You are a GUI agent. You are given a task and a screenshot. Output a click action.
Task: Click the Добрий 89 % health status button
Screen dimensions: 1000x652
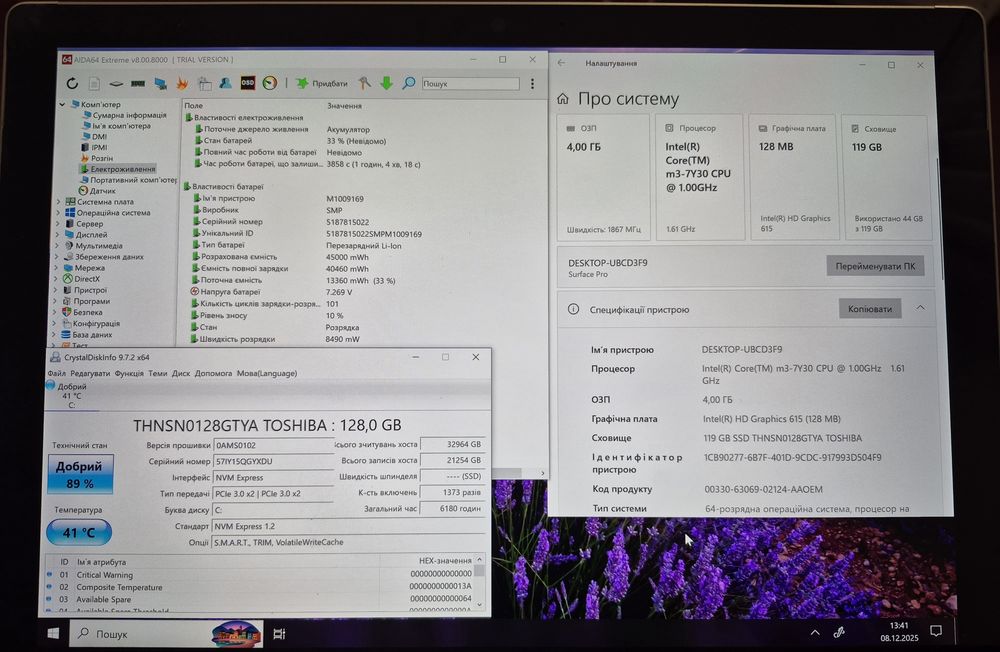pyautogui.click(x=80, y=474)
